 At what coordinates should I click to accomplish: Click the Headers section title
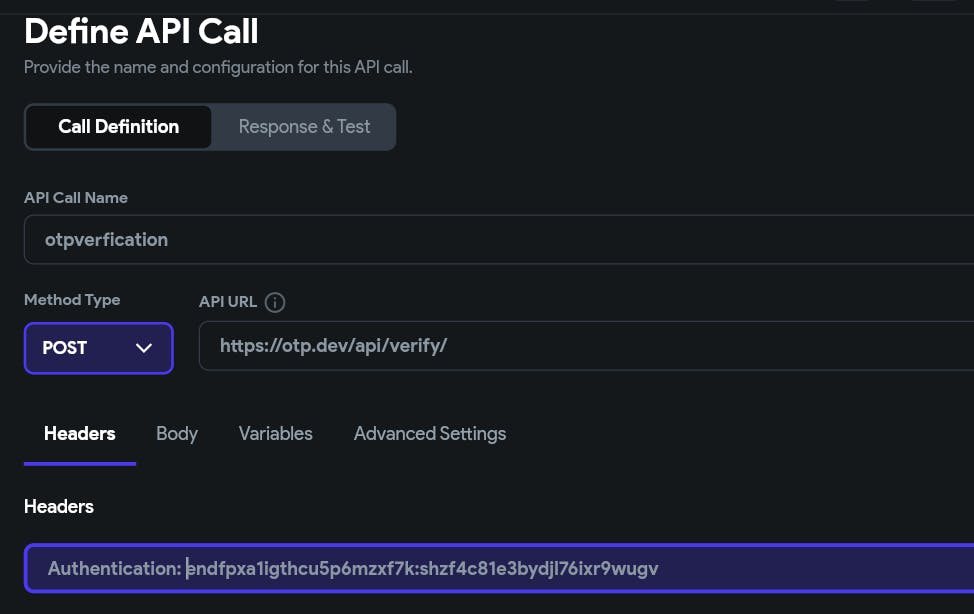pos(59,506)
